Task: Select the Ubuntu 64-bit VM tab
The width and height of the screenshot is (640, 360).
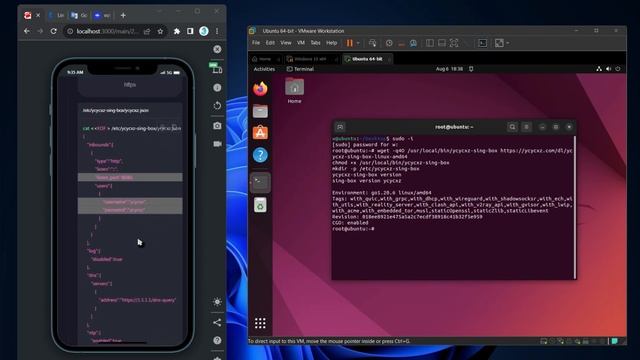Action: 367,59
